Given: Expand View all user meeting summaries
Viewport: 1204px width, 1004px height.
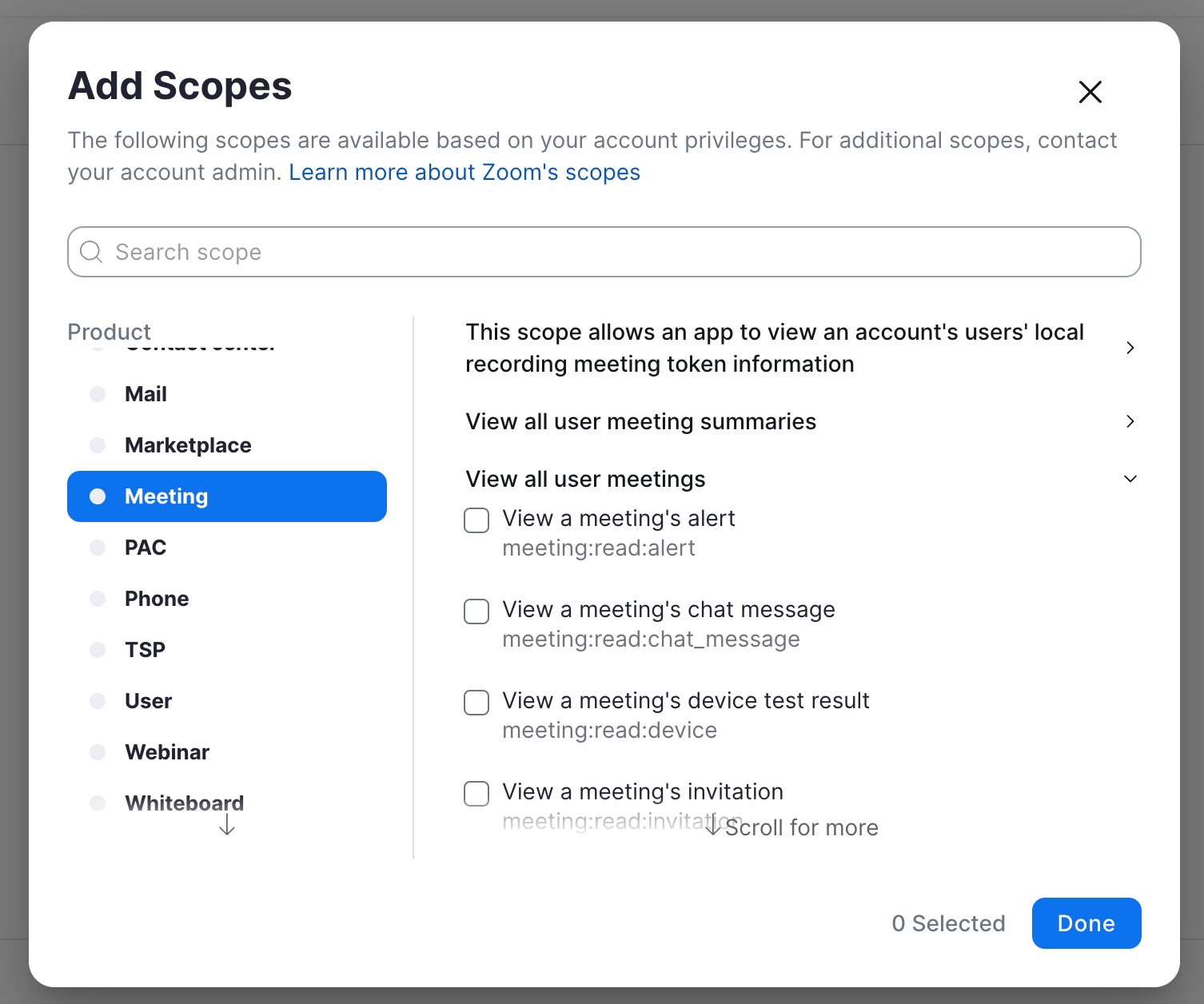Looking at the screenshot, I should (1130, 421).
